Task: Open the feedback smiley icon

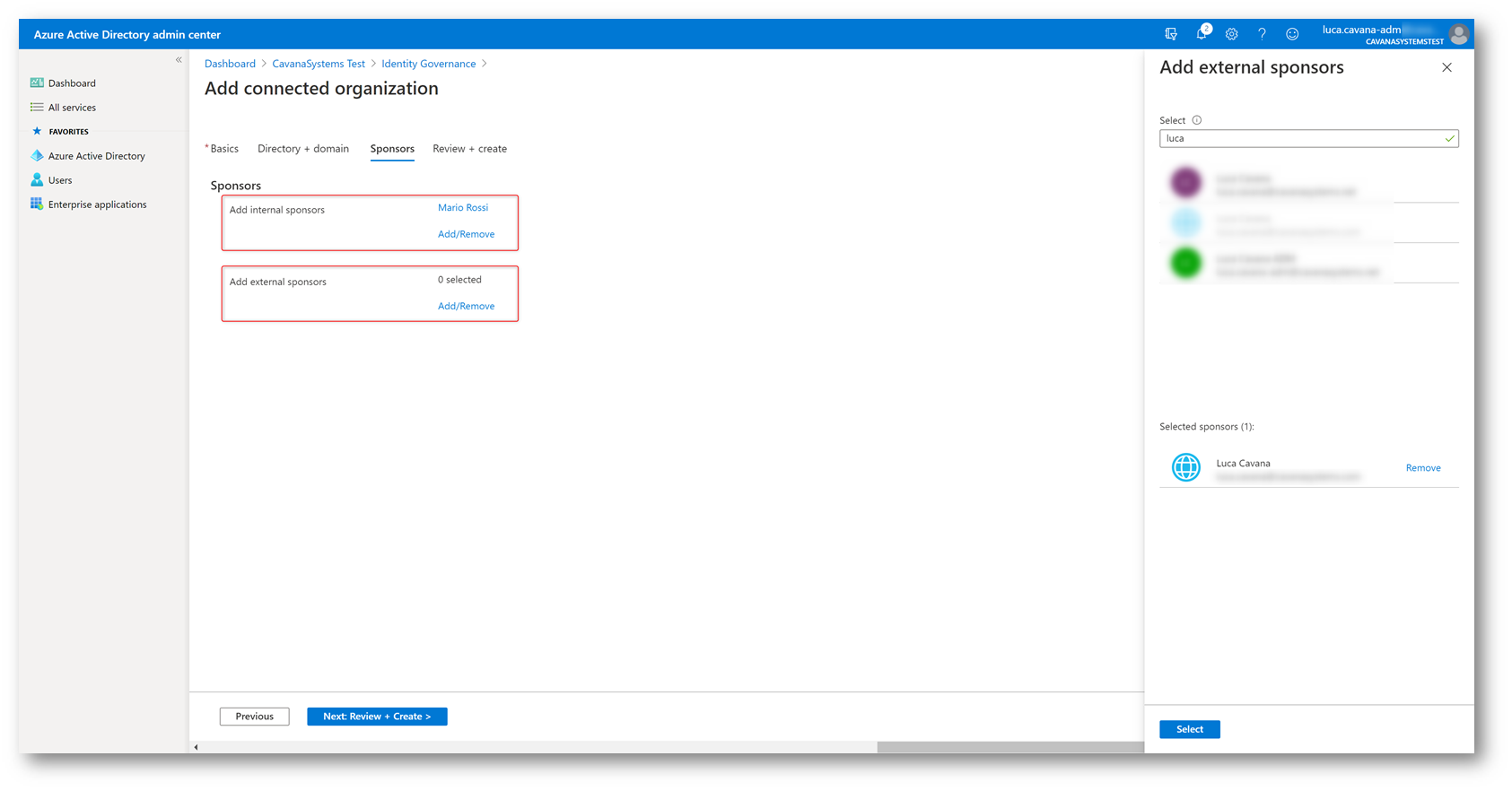Action: click(1292, 34)
